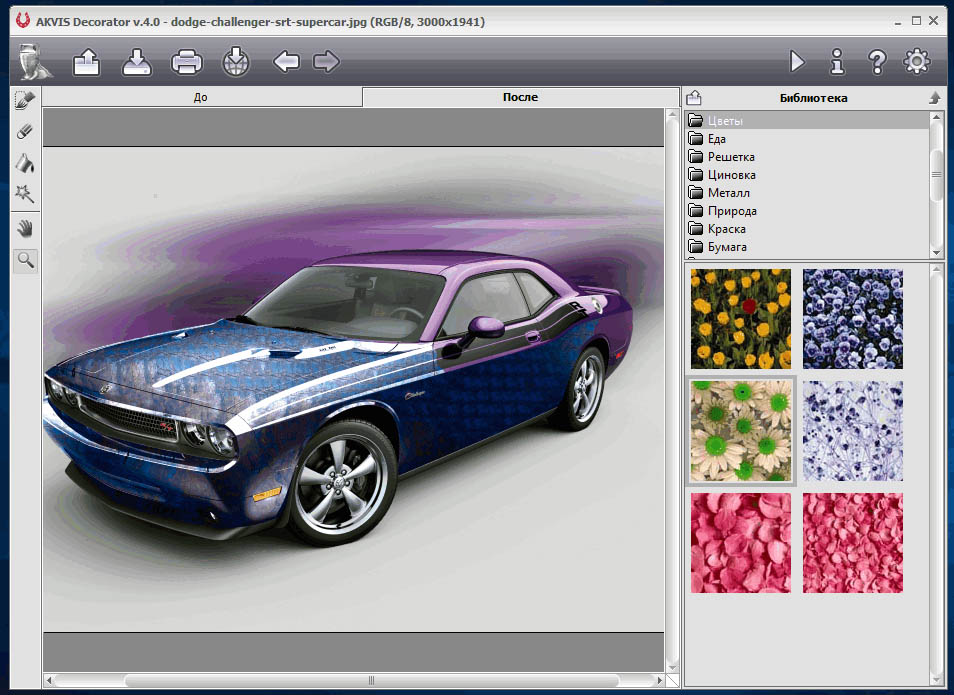The width and height of the screenshot is (954, 695).
Task: Open help with the question mark icon
Action: point(877,61)
